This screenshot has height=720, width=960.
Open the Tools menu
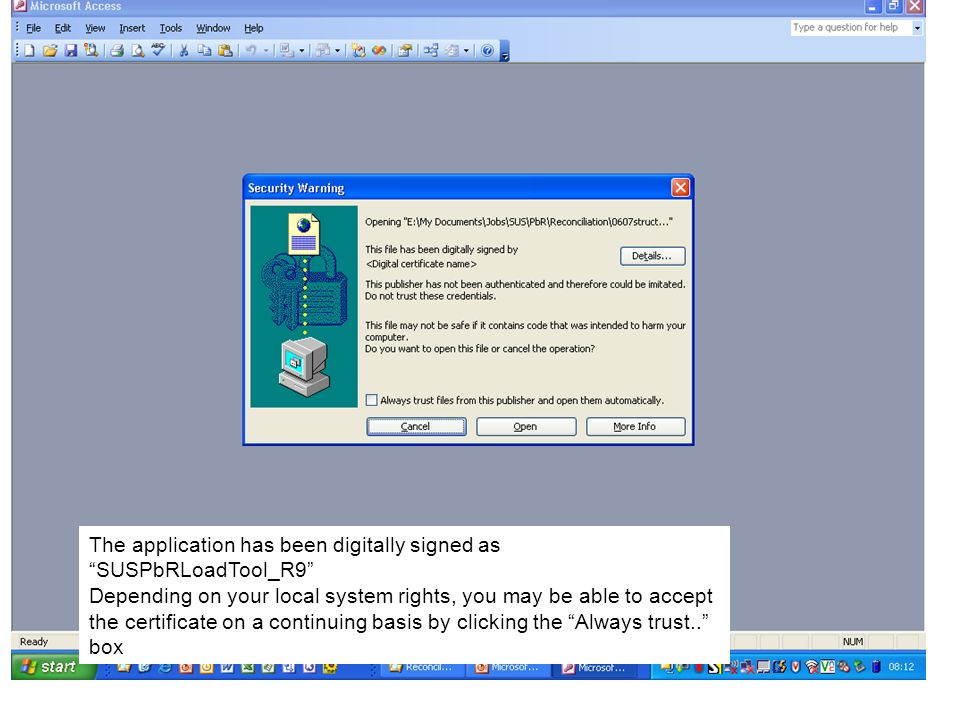[x=171, y=28]
